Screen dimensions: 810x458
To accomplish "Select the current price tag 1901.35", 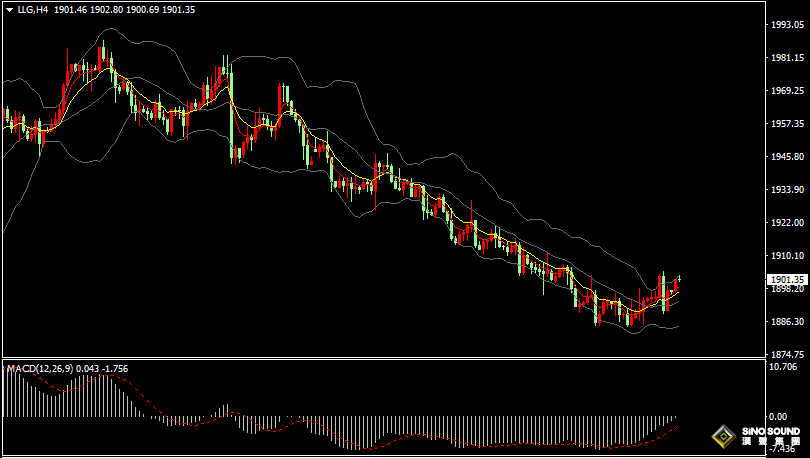I will point(786,279).
